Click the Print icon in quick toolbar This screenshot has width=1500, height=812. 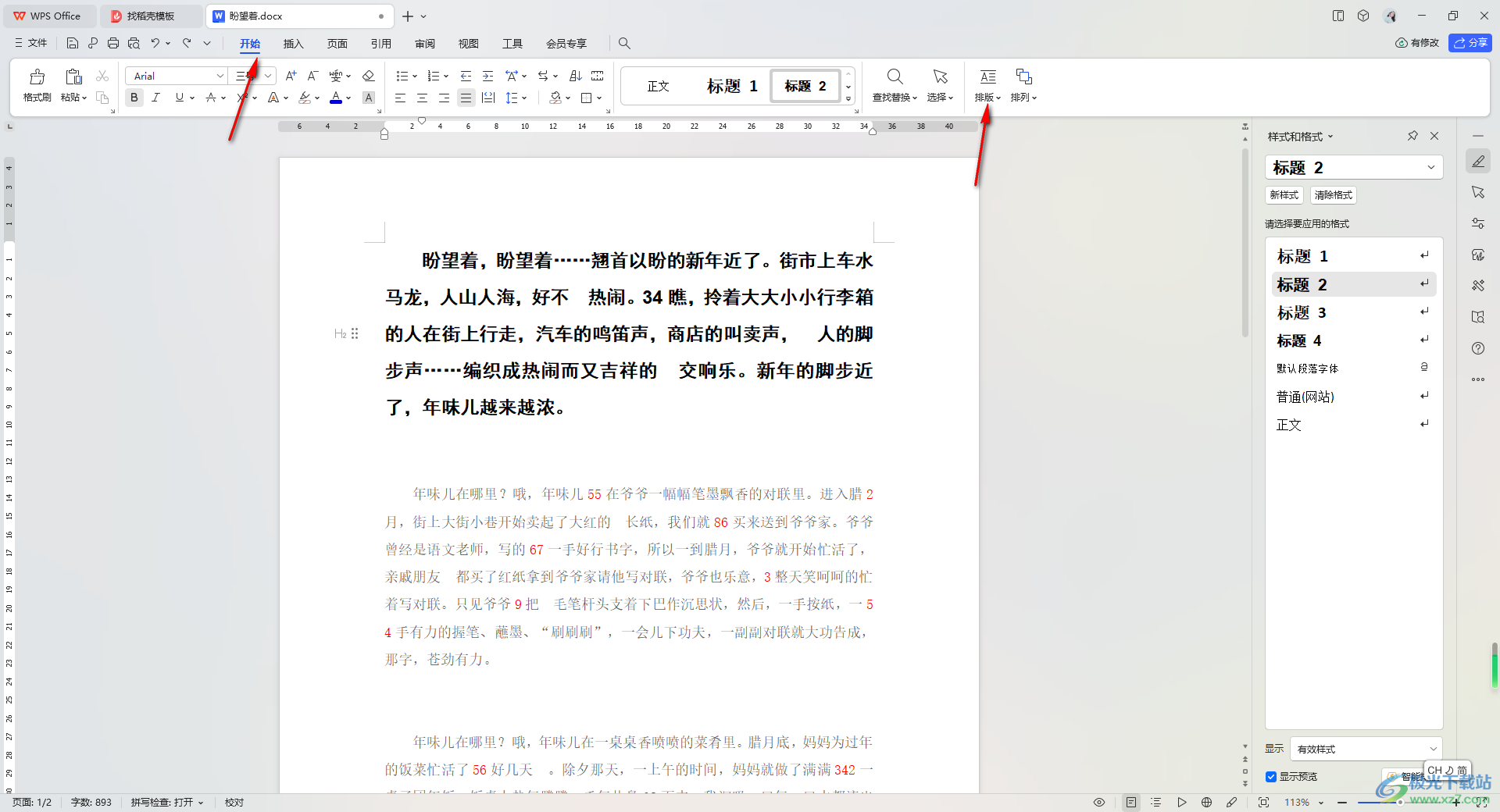tap(113, 43)
